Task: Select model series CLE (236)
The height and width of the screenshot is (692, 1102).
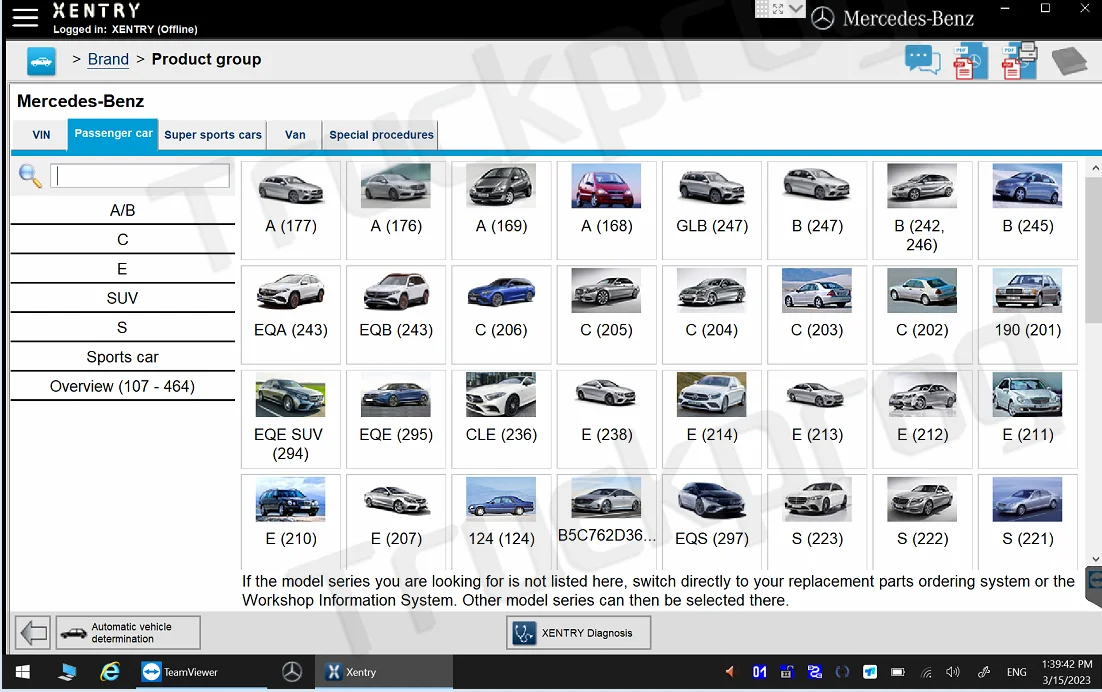Action: (501, 419)
